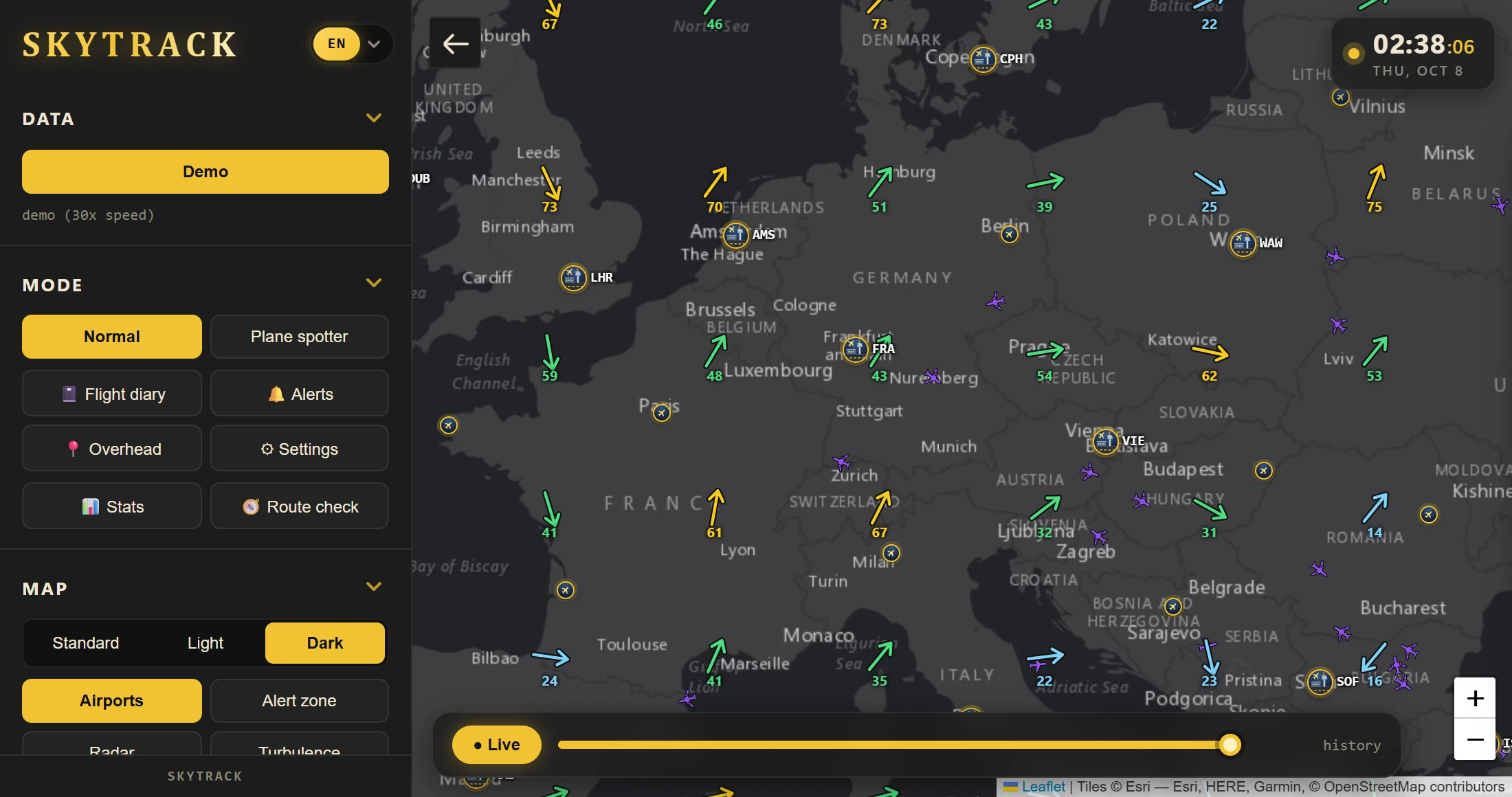This screenshot has height=797, width=1512.
Task: Select the Standard map style
Action: (x=86, y=643)
